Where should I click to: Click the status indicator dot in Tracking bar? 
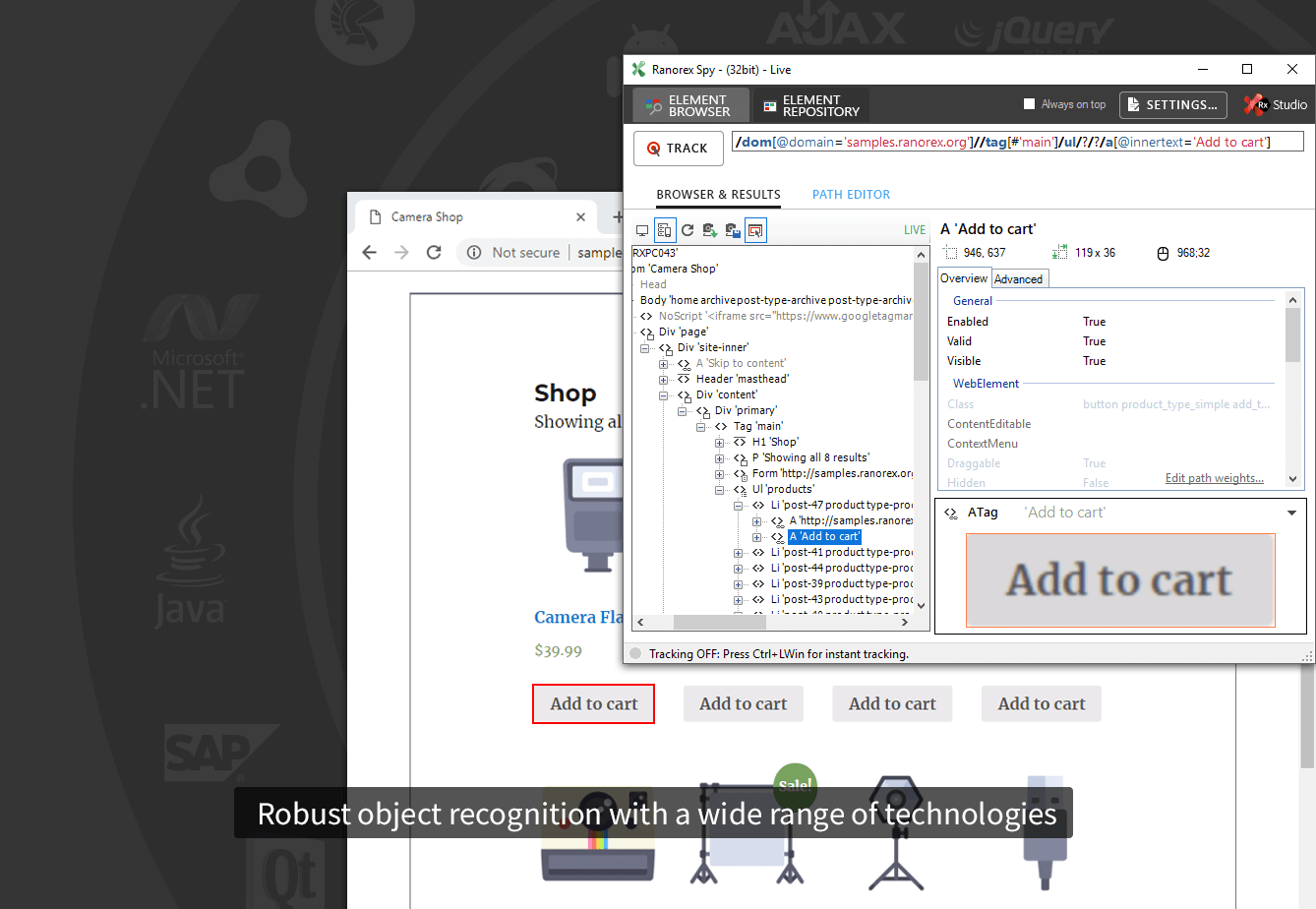(635, 653)
